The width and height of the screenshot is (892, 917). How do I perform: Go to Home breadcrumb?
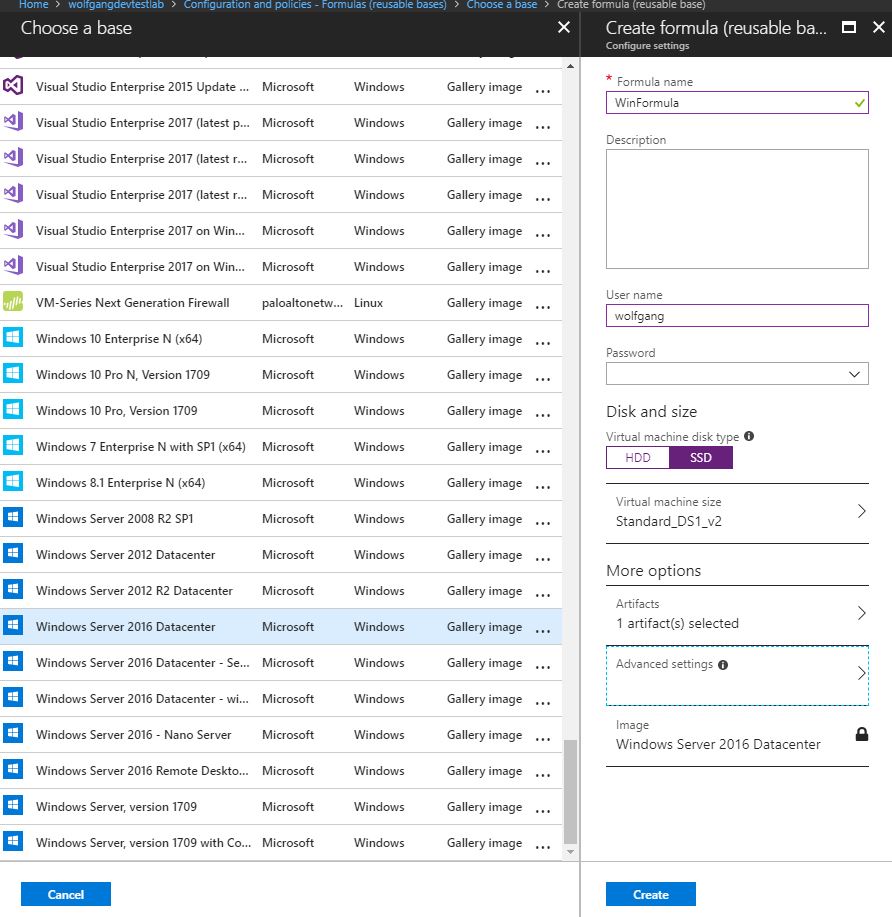(33, 5)
